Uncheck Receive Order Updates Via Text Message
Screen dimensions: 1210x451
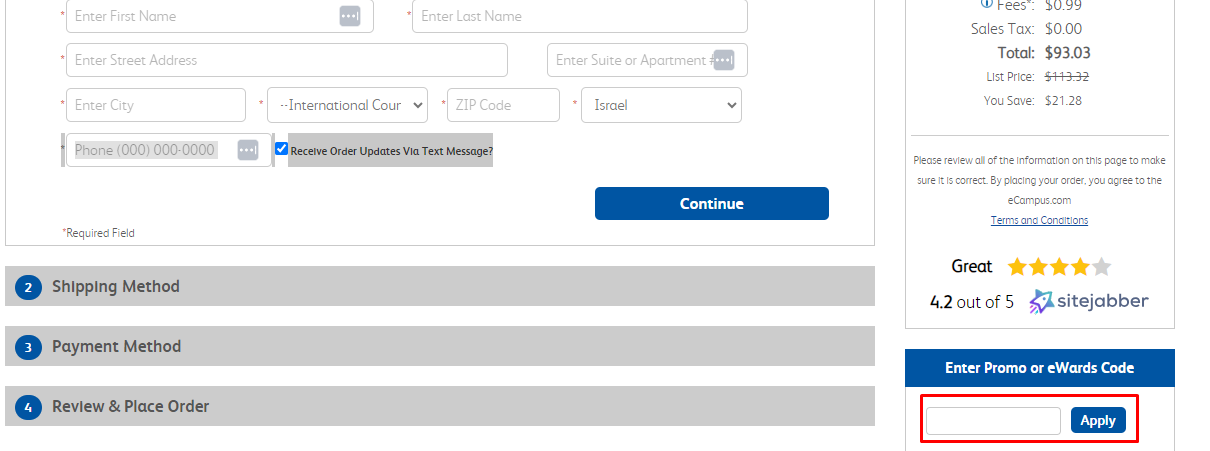[x=281, y=149]
